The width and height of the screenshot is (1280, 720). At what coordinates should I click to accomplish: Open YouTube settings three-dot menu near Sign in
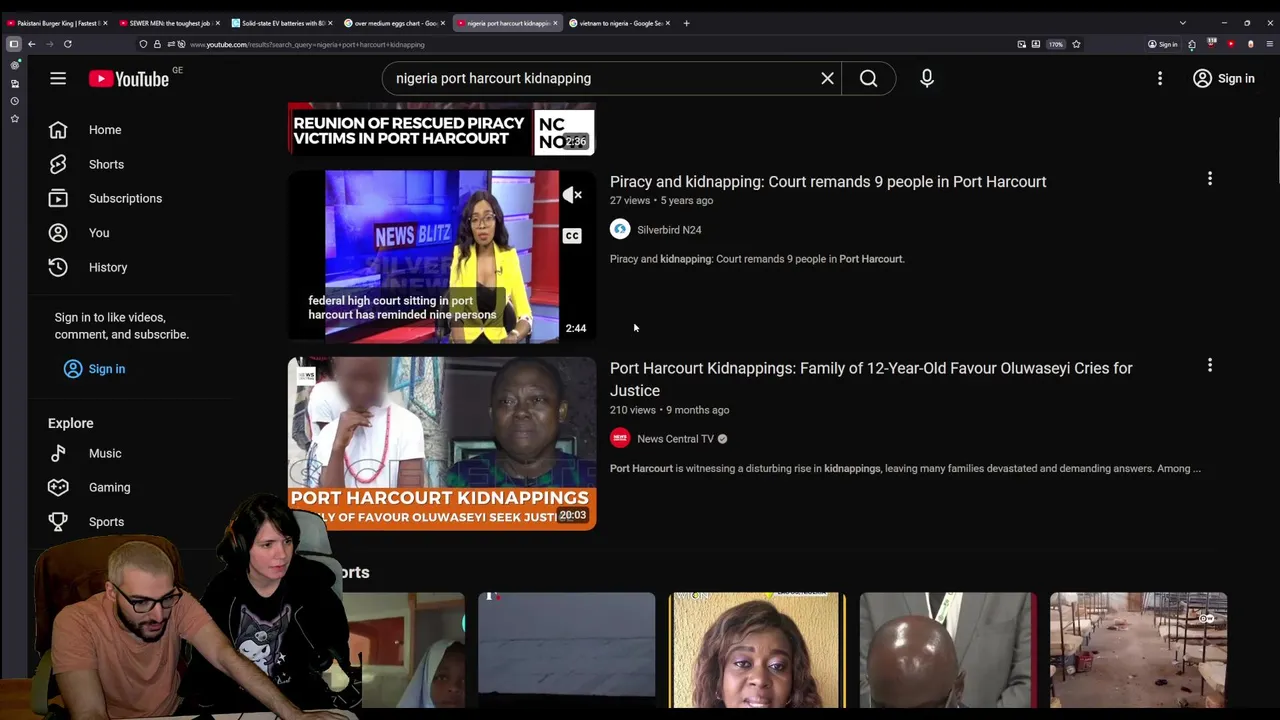1160,78
